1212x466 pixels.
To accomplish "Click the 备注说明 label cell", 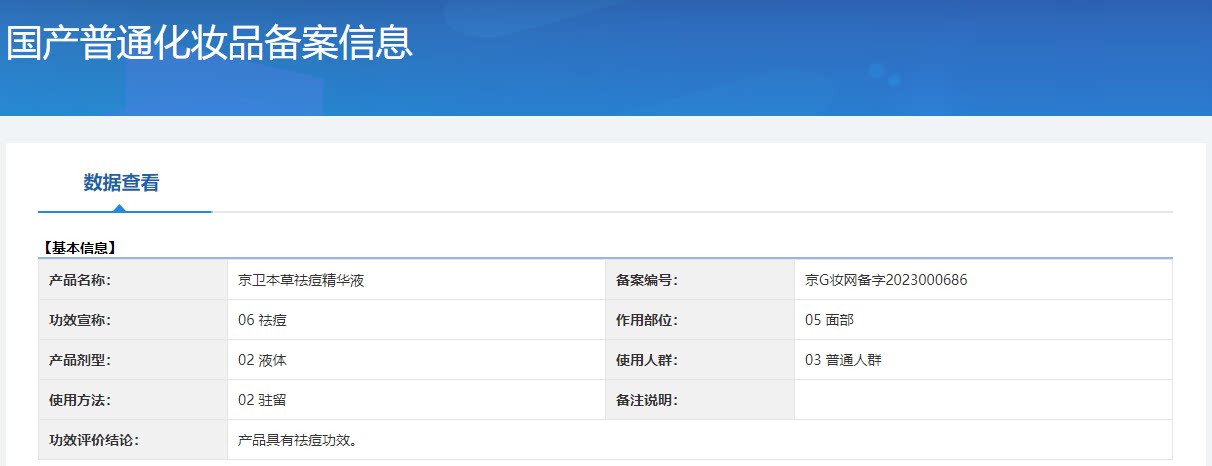I will 647,400.
